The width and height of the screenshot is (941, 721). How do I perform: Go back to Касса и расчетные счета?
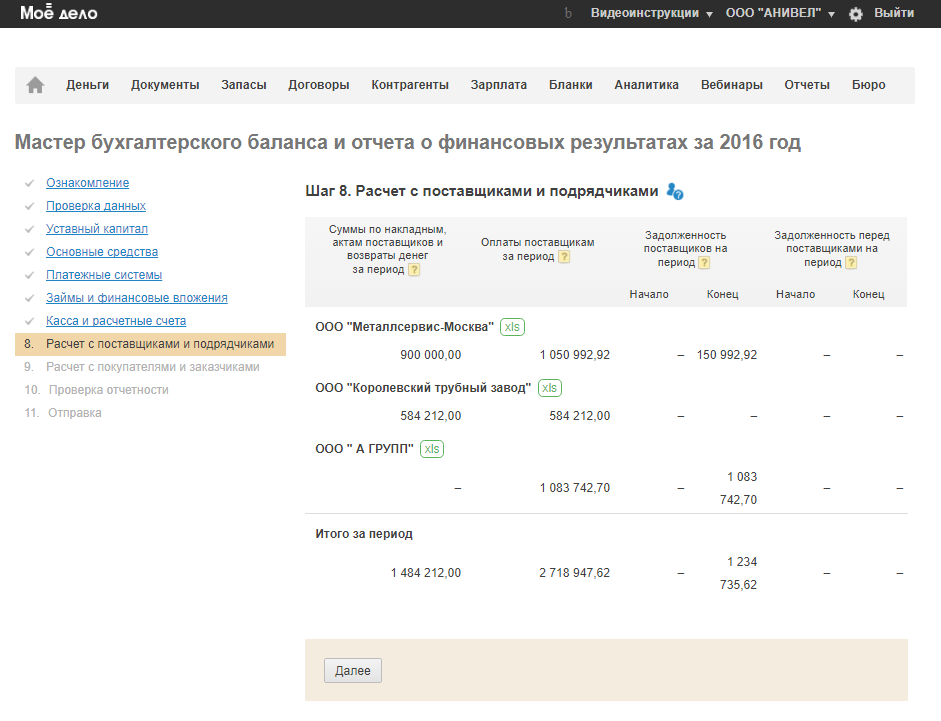pyautogui.click(x=116, y=321)
